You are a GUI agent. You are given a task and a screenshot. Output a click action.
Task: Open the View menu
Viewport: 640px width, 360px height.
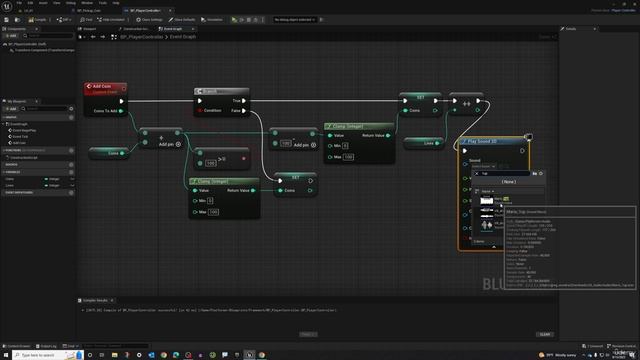point(57,3)
